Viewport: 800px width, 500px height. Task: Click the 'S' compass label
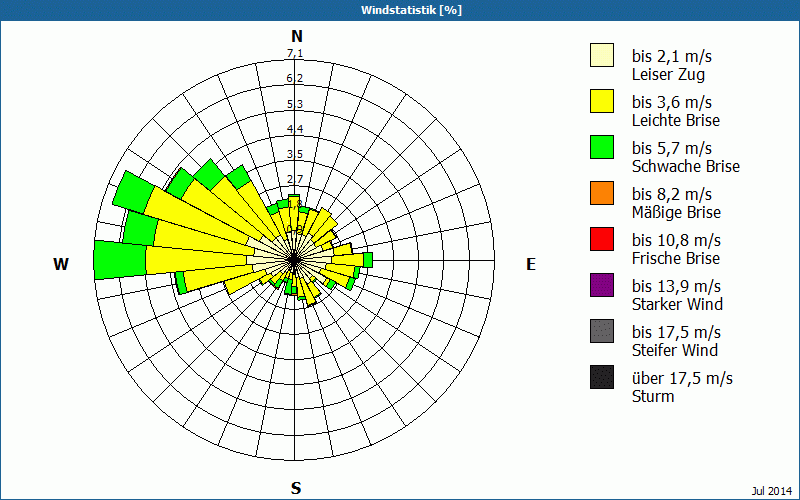pos(296,488)
